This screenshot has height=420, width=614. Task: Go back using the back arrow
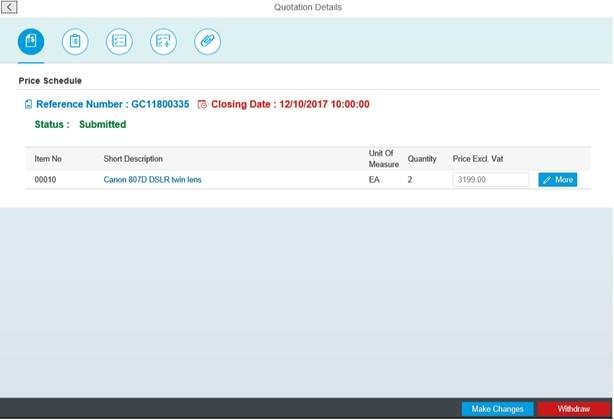9,7
